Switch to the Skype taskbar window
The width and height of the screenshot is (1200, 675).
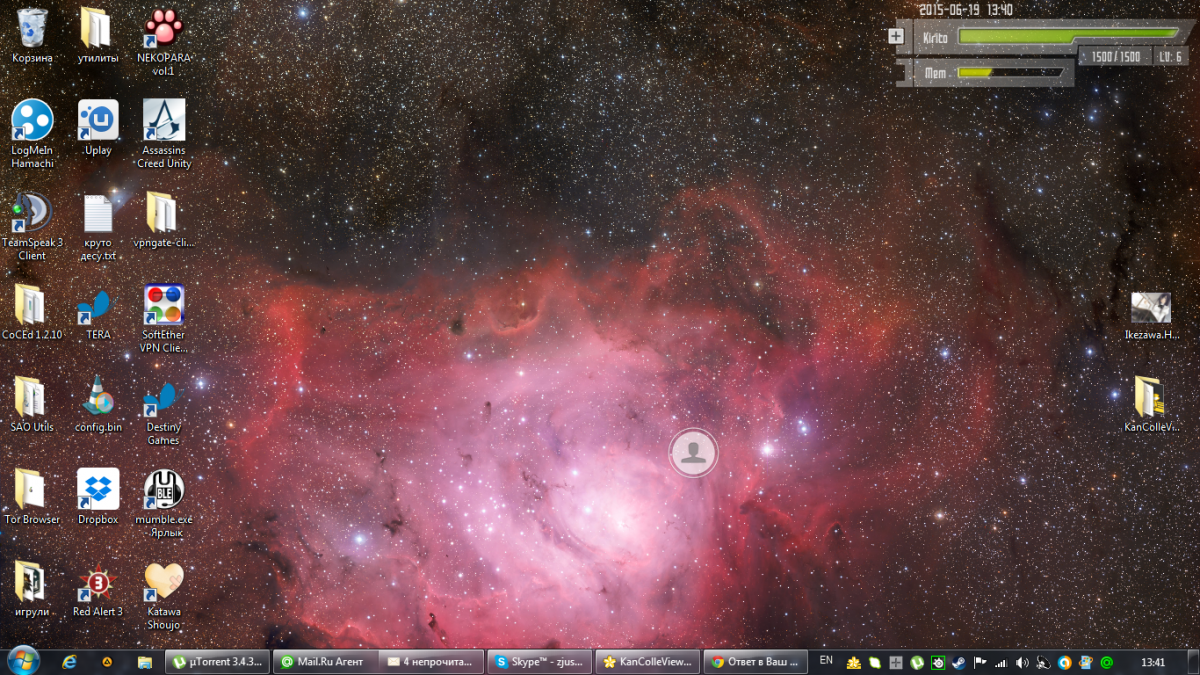[538, 661]
